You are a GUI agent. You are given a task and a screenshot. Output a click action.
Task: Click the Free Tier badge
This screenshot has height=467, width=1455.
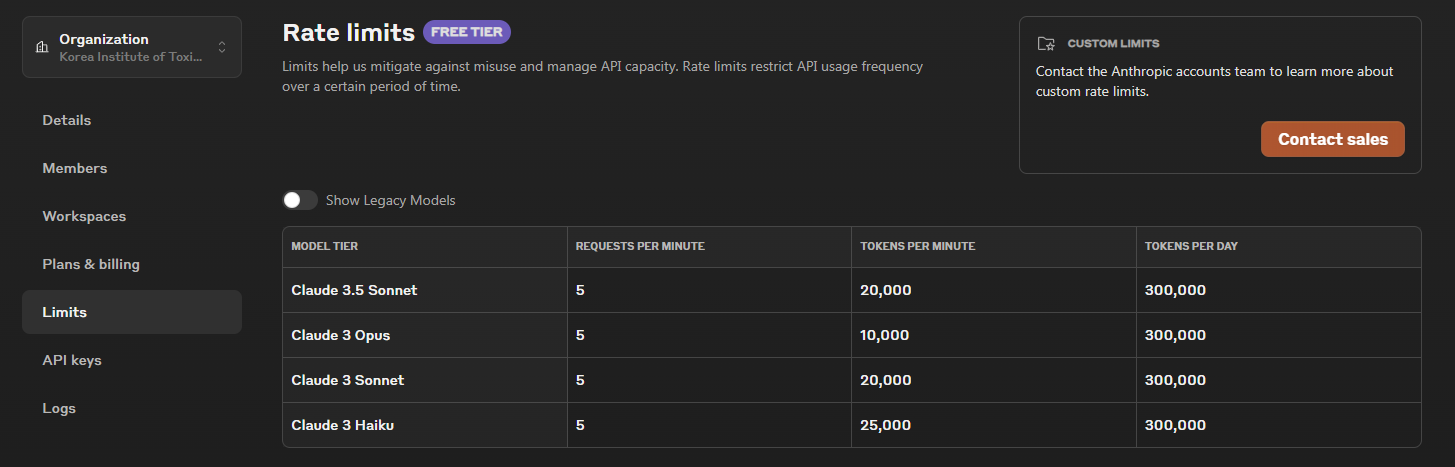[x=466, y=32]
